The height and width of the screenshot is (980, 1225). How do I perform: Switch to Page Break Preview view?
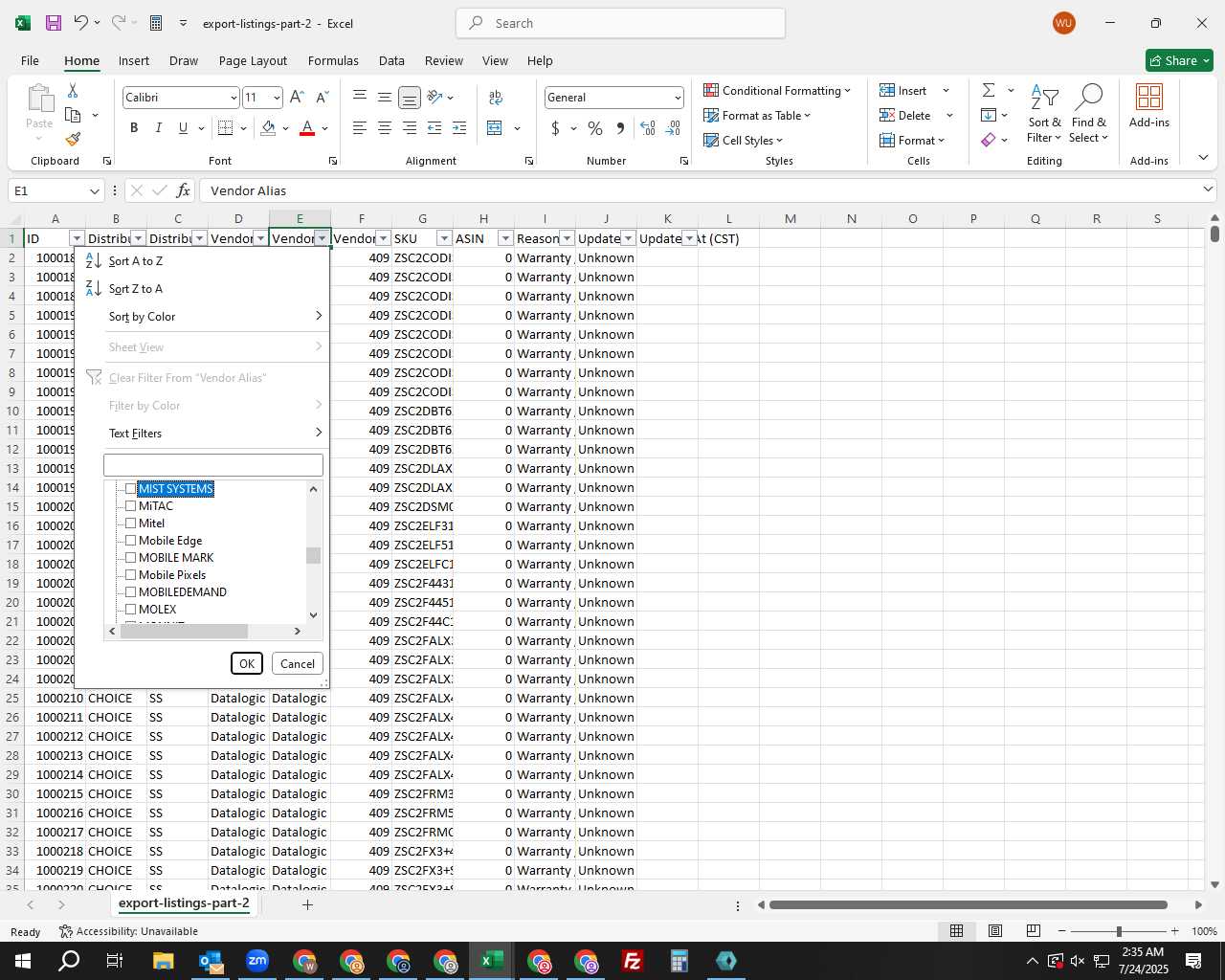[1034, 931]
